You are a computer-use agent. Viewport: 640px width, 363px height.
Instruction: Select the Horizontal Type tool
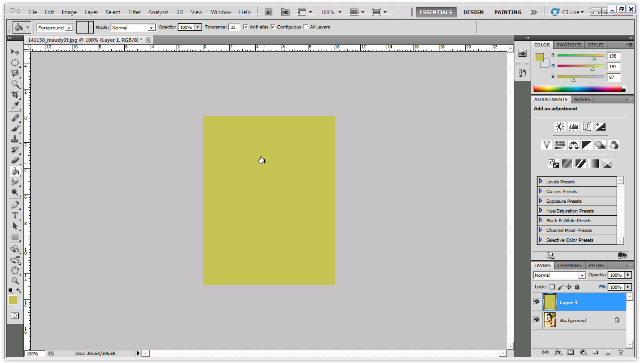click(x=15, y=216)
